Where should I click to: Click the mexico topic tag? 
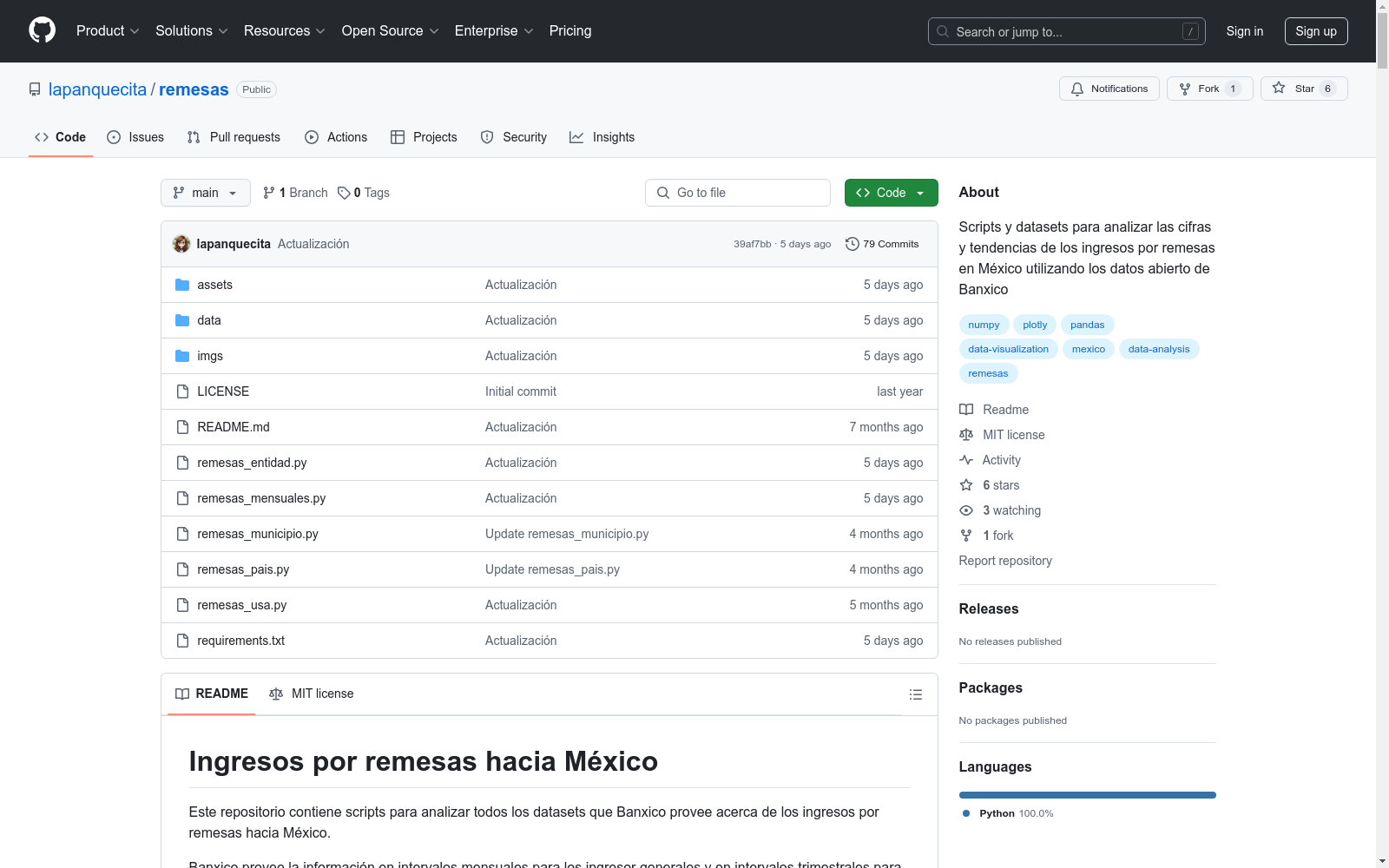(1089, 349)
